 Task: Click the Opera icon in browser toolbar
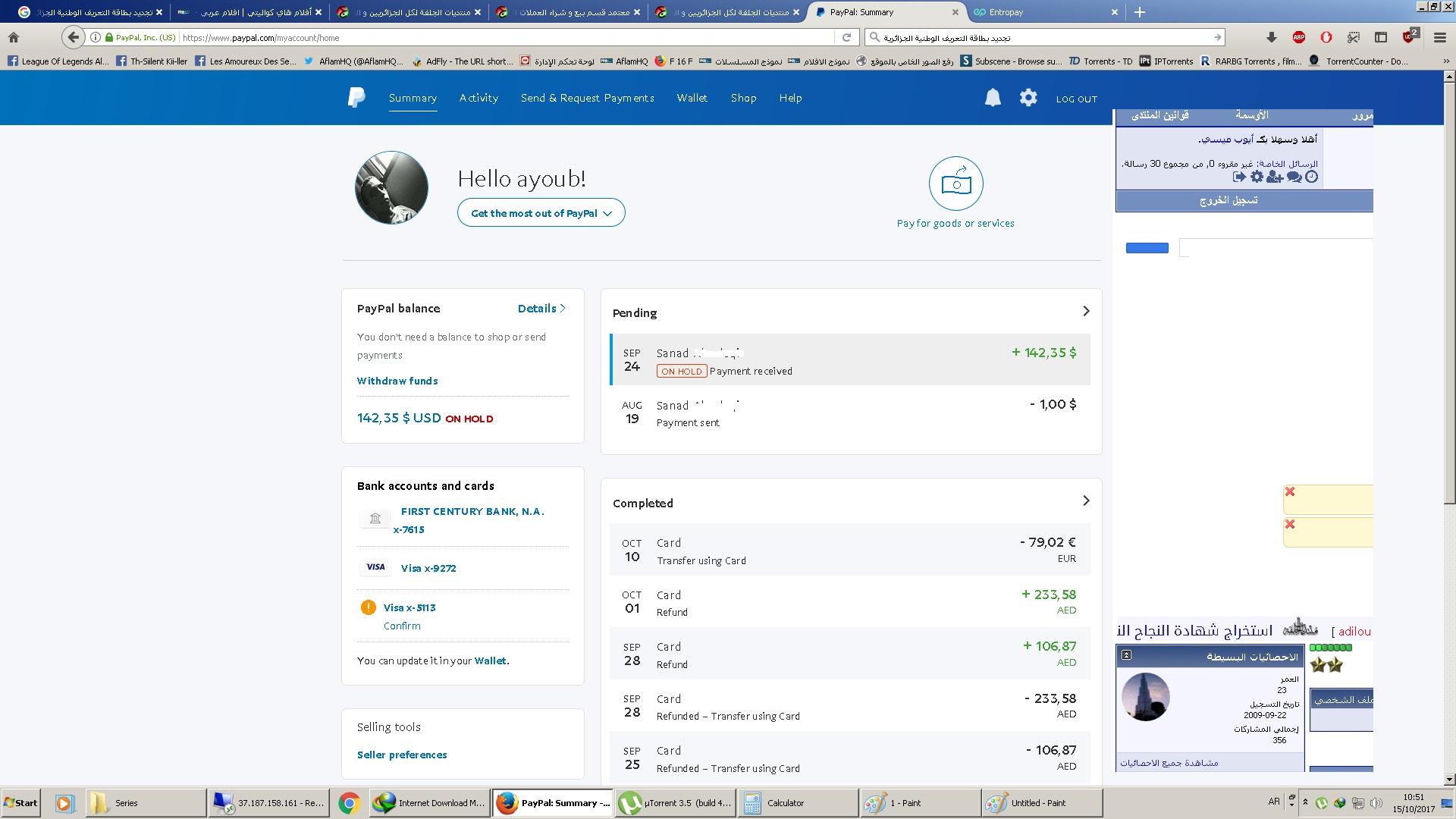1326,37
